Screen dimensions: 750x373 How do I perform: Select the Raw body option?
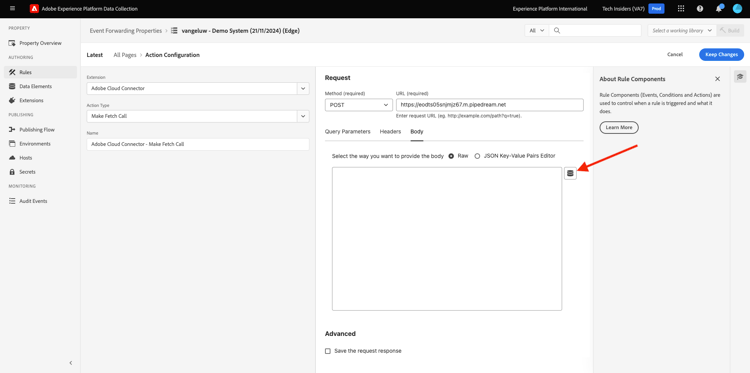coord(451,156)
